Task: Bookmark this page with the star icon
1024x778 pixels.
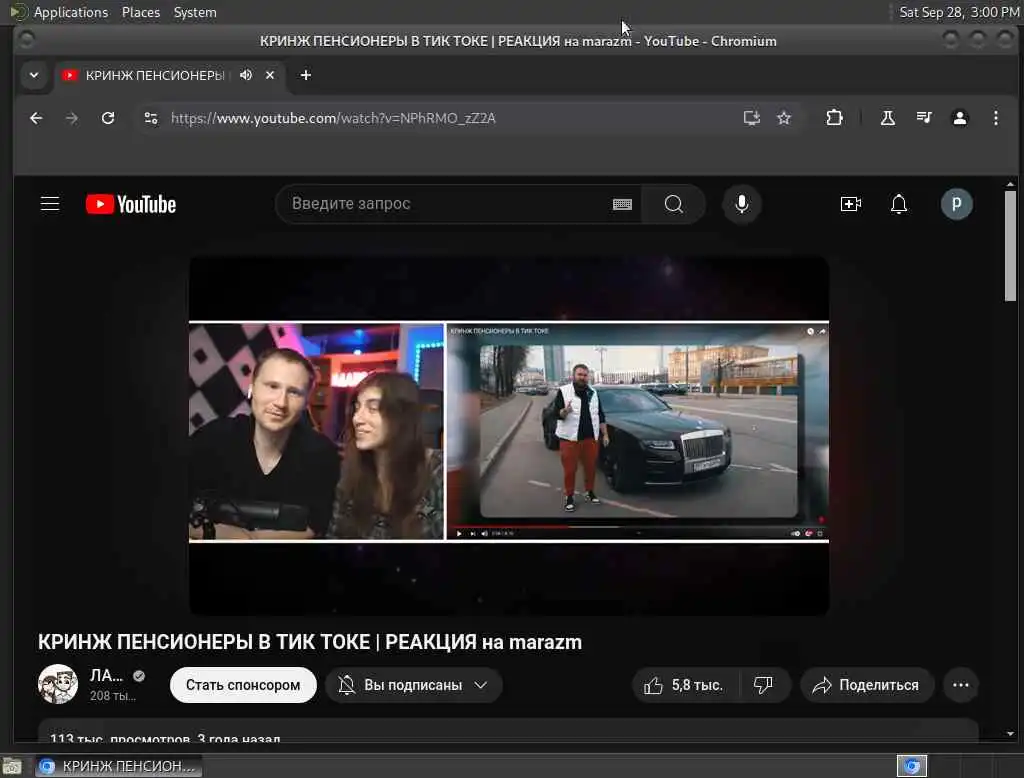Action: pyautogui.click(x=784, y=118)
